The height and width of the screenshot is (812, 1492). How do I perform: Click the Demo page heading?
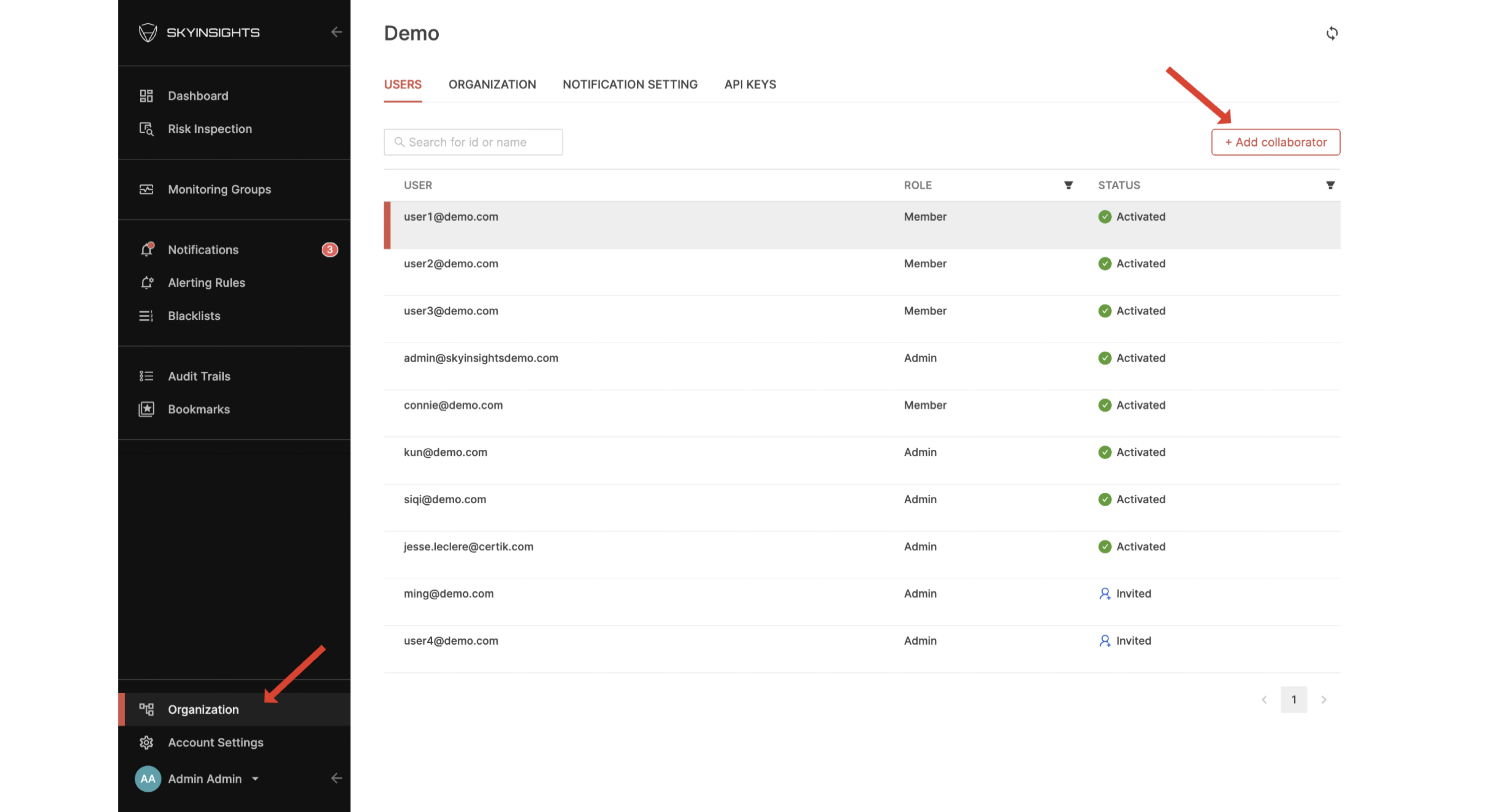coord(411,33)
